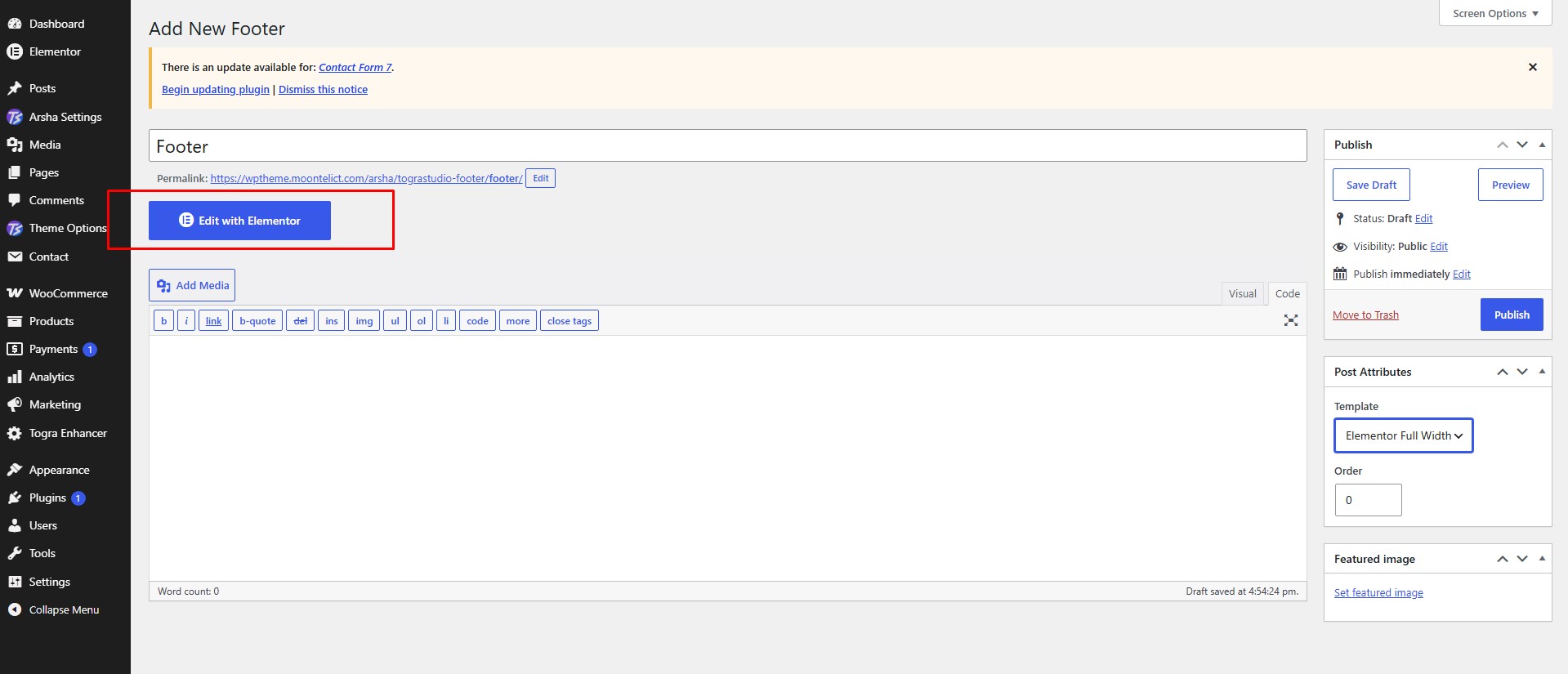
Task: Click the Togra Enhancer gear icon
Action: point(14,433)
